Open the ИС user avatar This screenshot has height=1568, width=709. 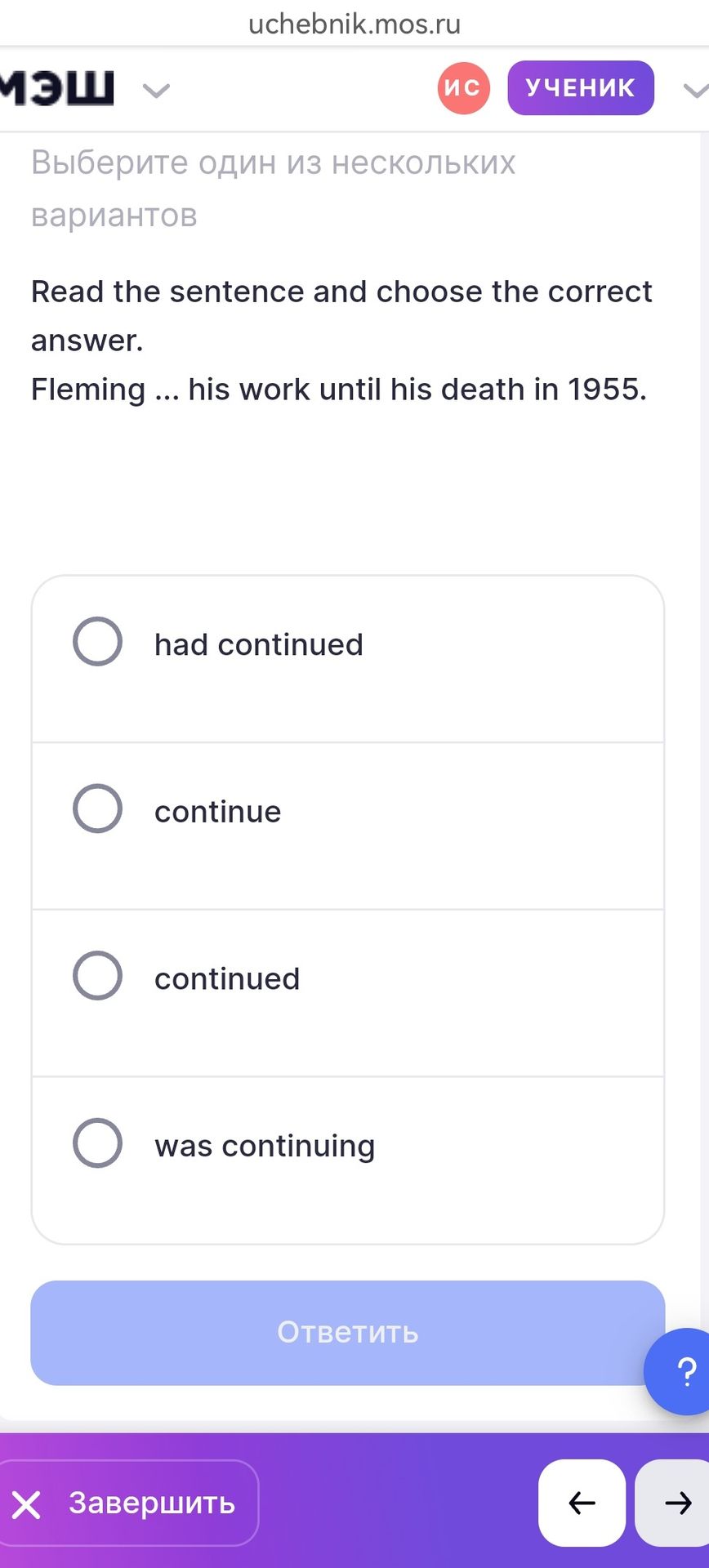click(463, 87)
